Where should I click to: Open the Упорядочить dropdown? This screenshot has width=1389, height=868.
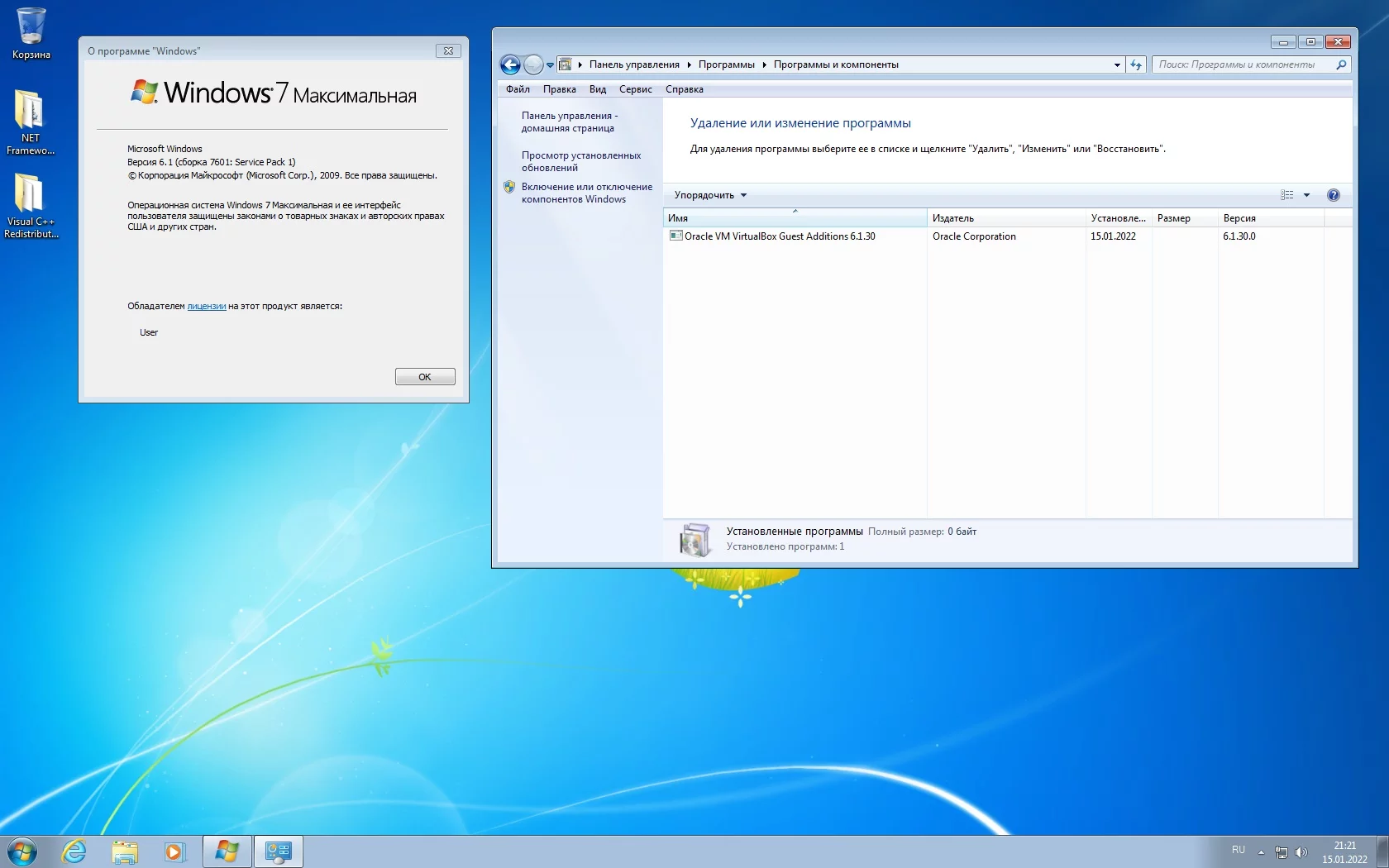click(710, 195)
